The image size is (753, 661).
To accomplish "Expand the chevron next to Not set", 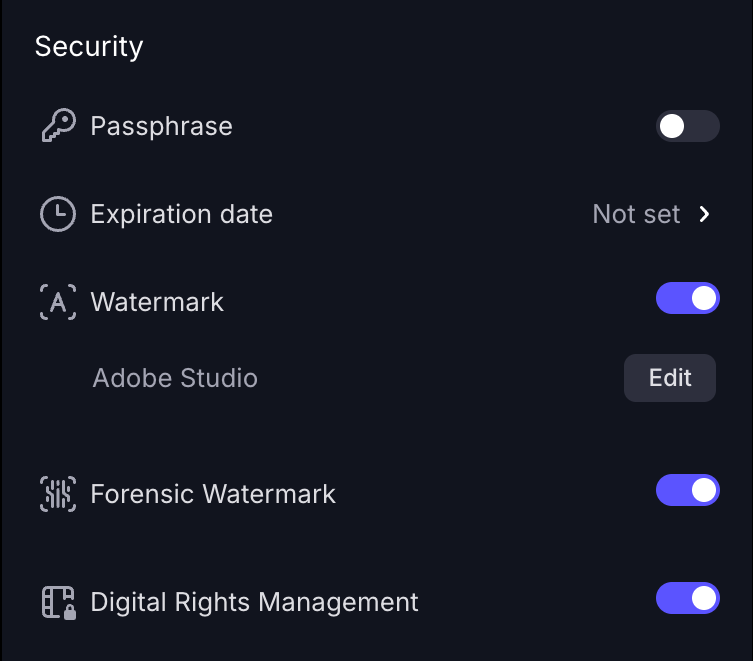I will tap(705, 214).
